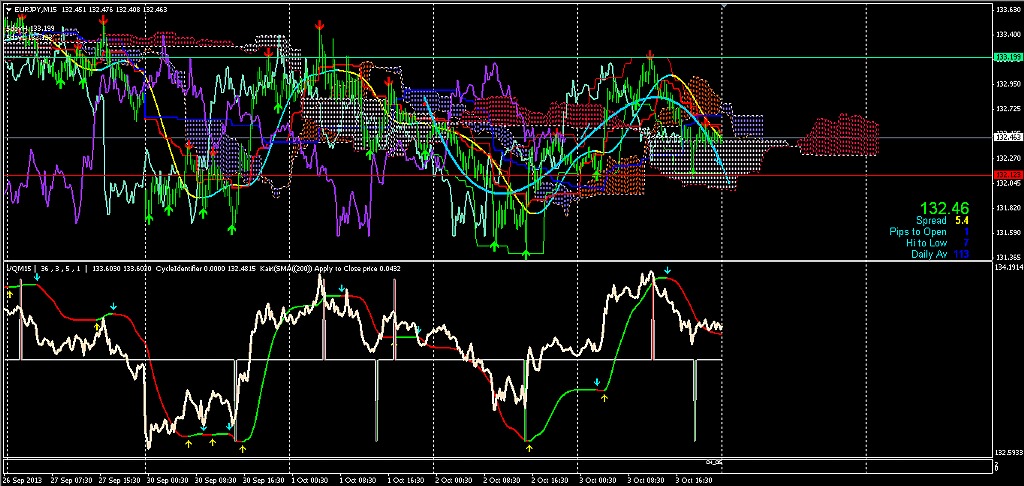Click the cyan down arrow at lower pane 3 Oct peak
Image resolution: width=1024 pixels, height=486 pixels.
667,270
